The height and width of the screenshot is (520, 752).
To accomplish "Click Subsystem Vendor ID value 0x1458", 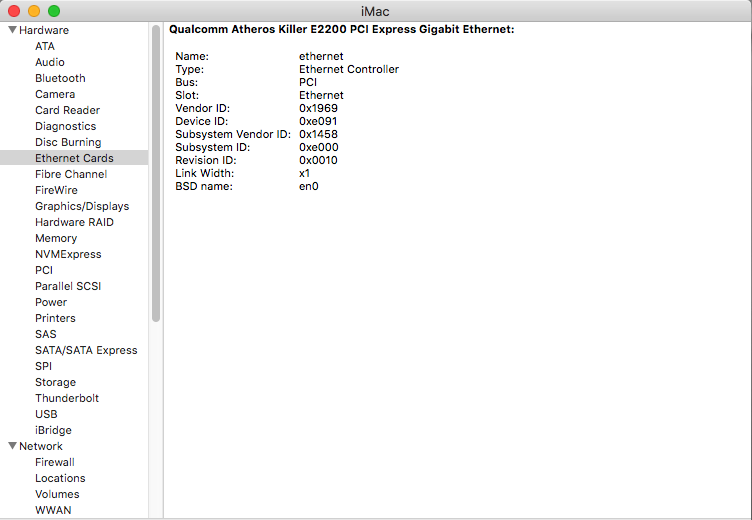I will coord(318,134).
